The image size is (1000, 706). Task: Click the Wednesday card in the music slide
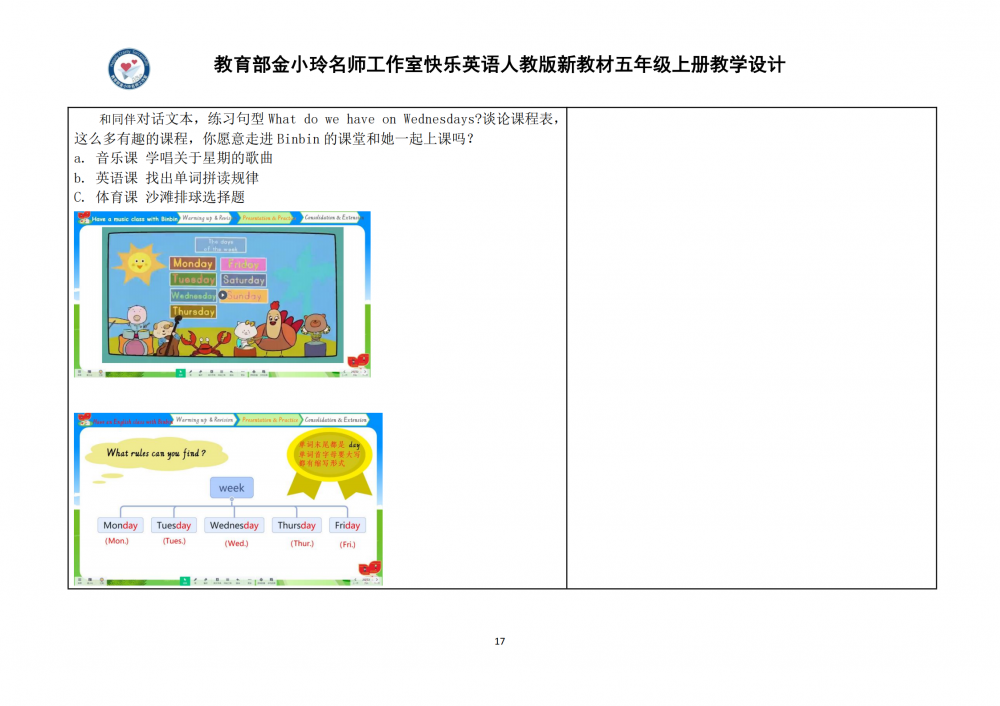(x=193, y=295)
